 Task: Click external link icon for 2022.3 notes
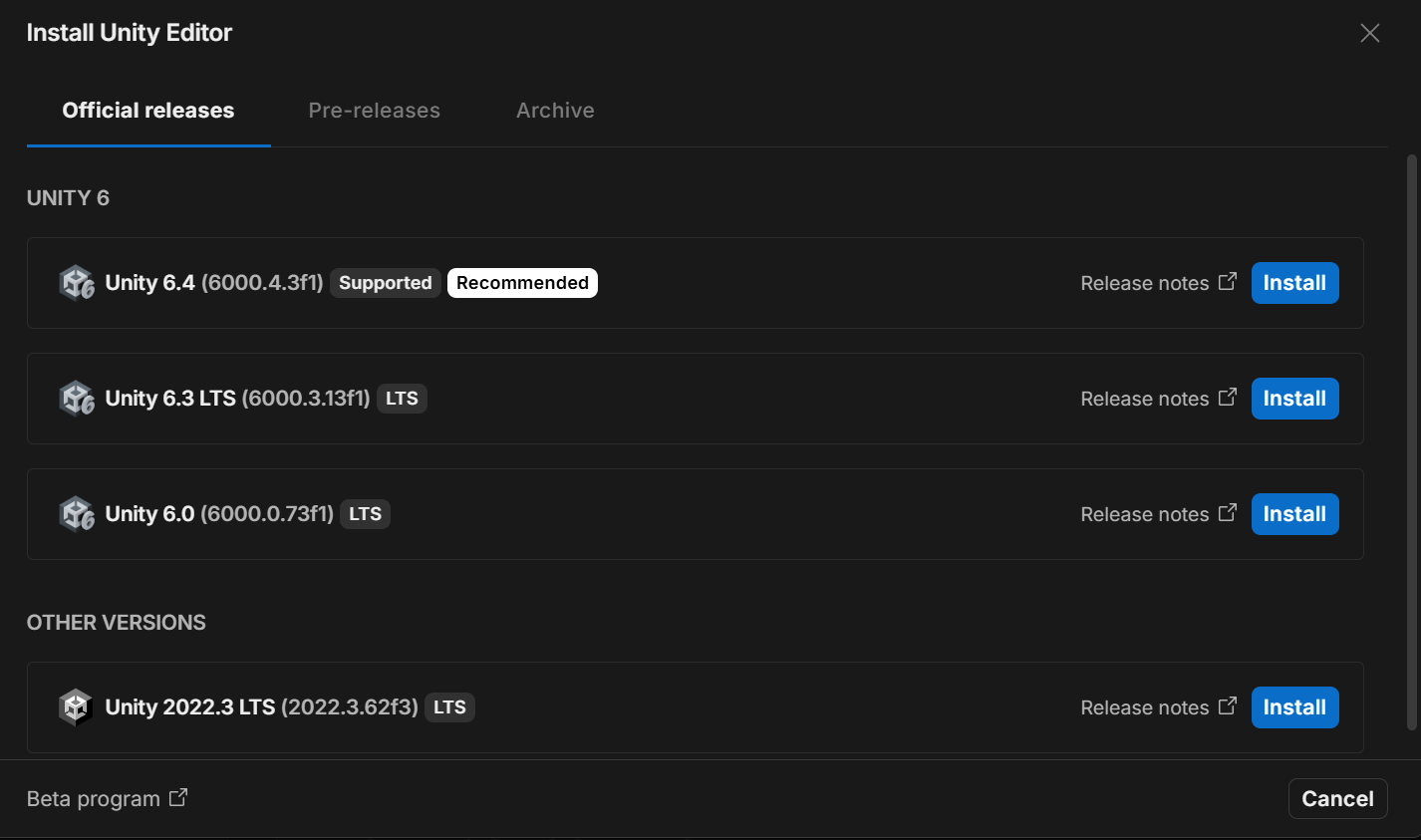coord(1228,706)
